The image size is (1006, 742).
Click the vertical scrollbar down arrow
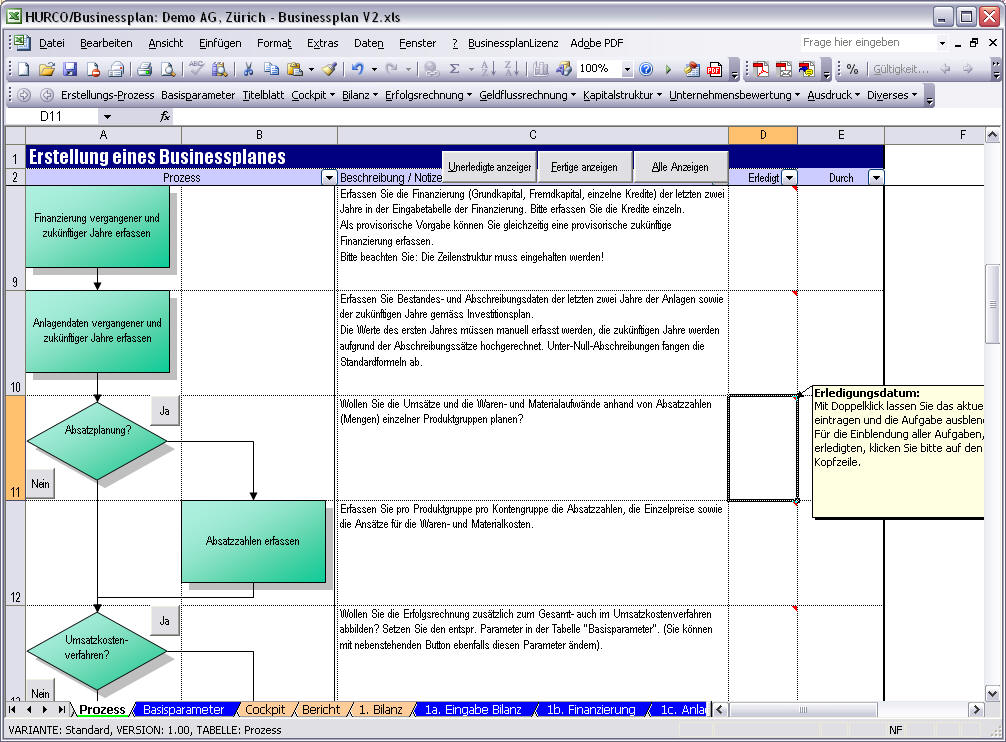pos(993,693)
